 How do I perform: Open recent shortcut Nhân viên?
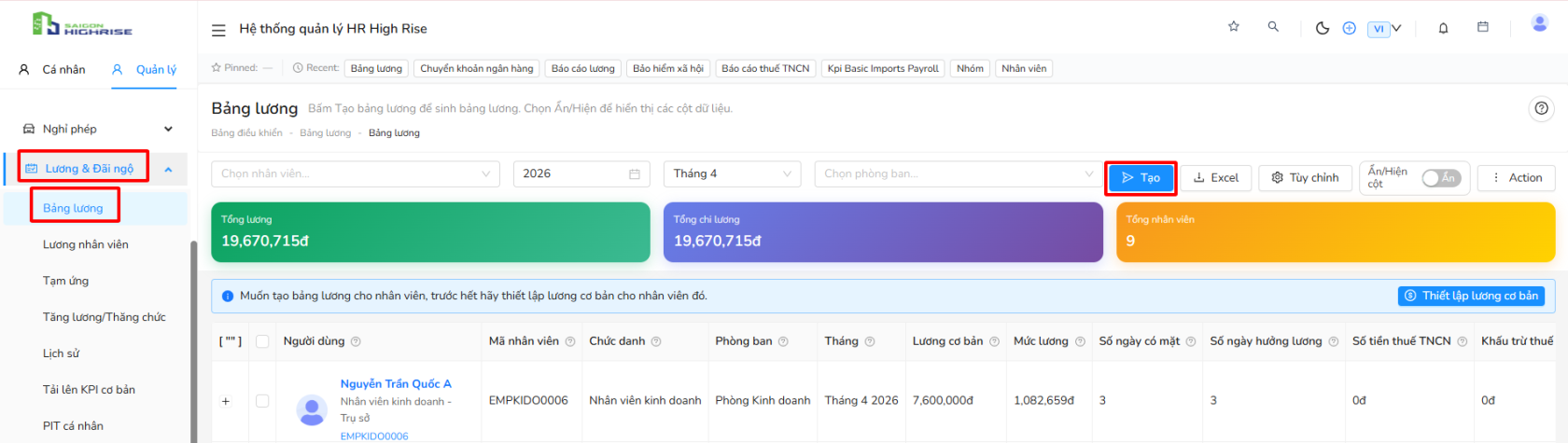[1024, 68]
